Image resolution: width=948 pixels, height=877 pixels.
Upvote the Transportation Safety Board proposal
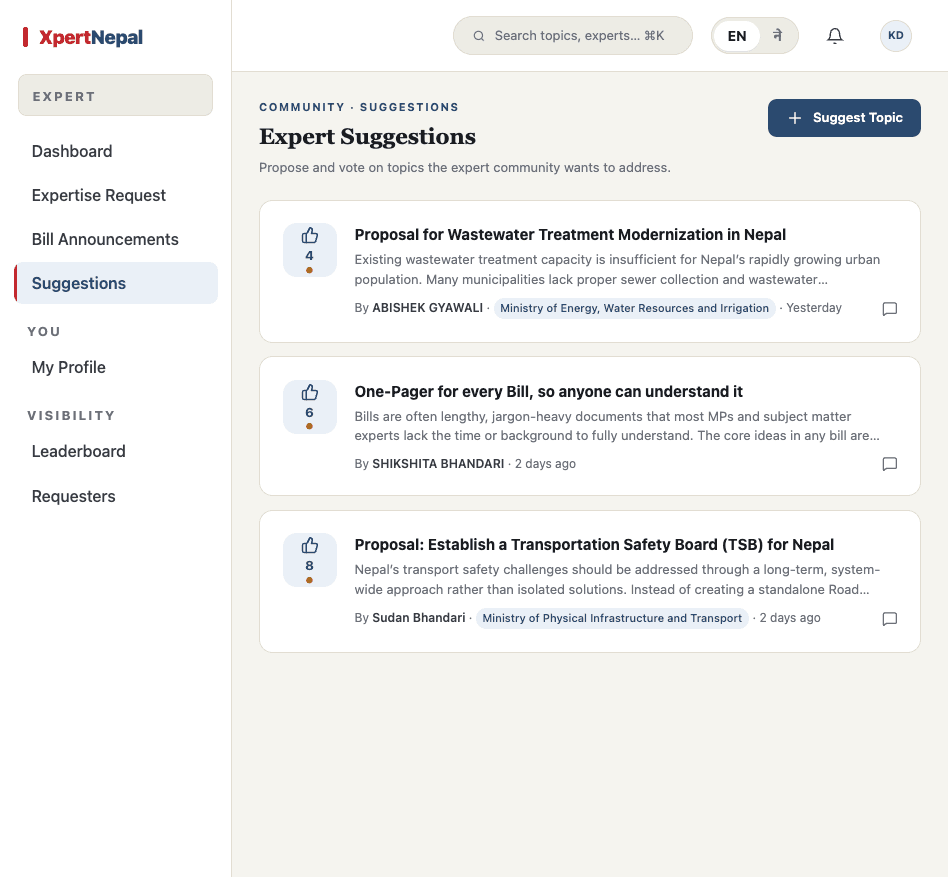click(x=310, y=560)
